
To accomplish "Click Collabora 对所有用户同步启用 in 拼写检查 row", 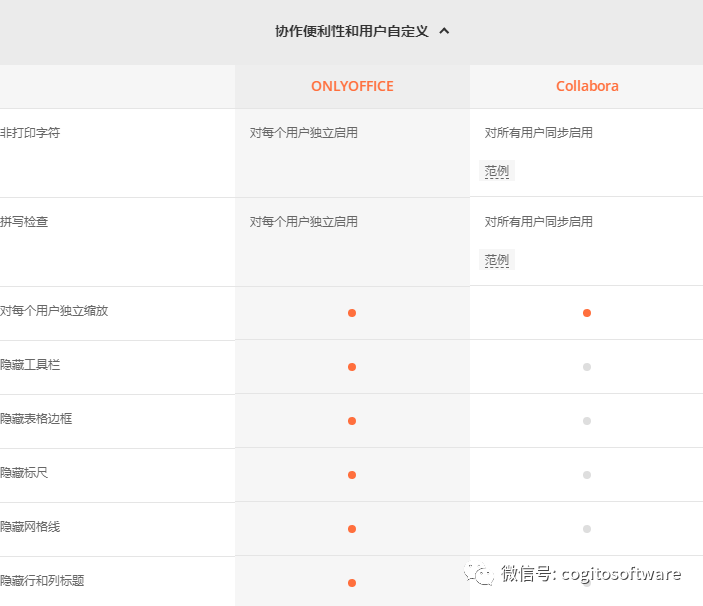I will point(538,222).
